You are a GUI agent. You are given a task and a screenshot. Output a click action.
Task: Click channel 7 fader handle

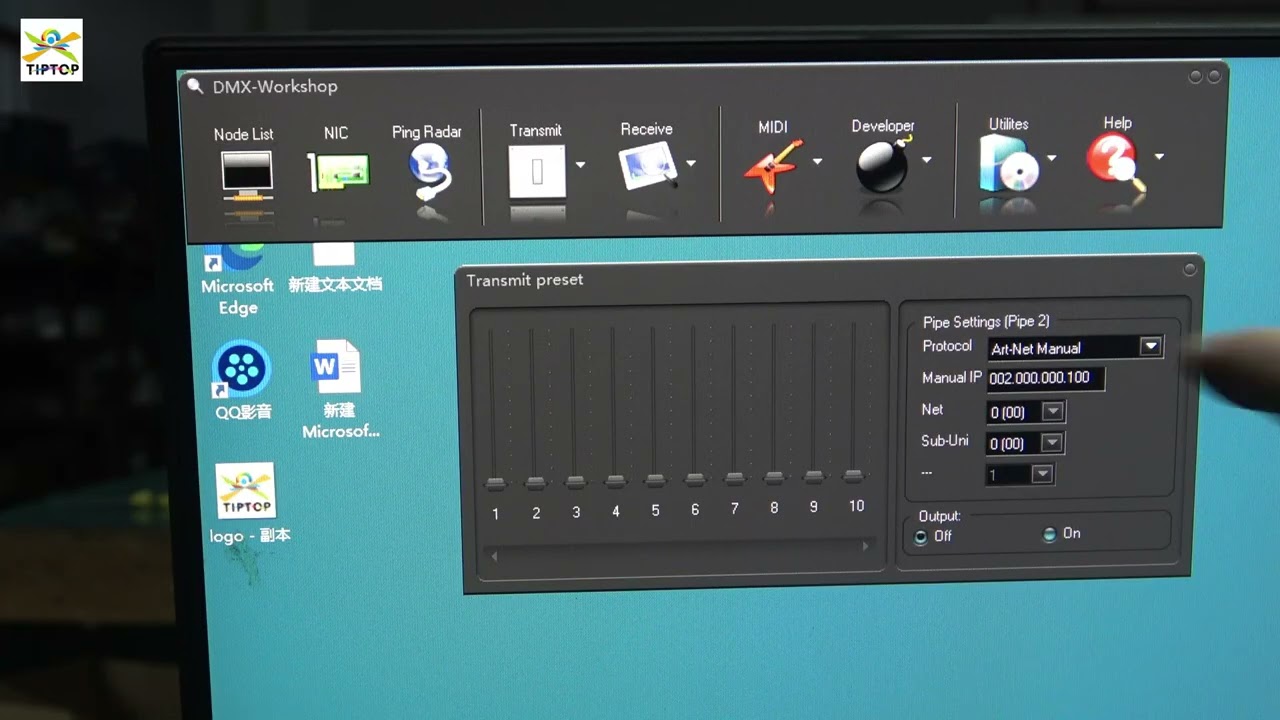coord(735,478)
